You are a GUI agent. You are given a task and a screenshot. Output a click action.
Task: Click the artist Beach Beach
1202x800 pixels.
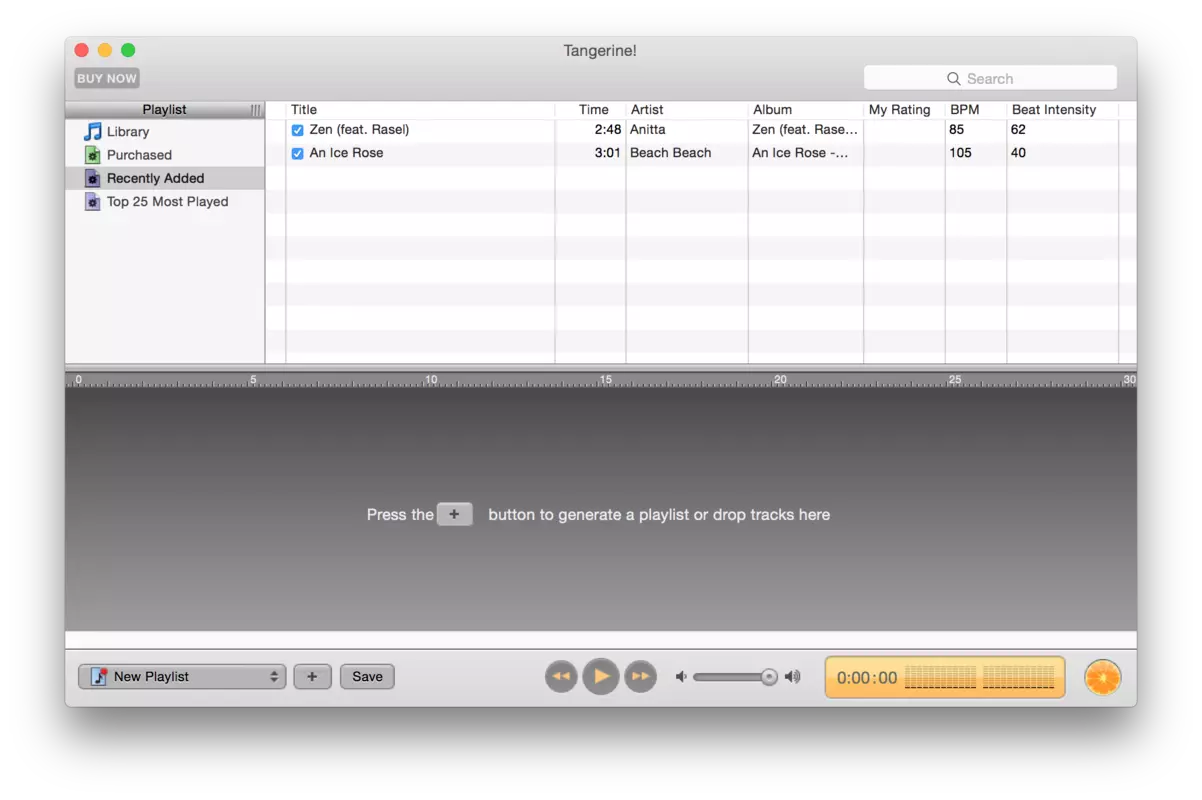(x=671, y=153)
